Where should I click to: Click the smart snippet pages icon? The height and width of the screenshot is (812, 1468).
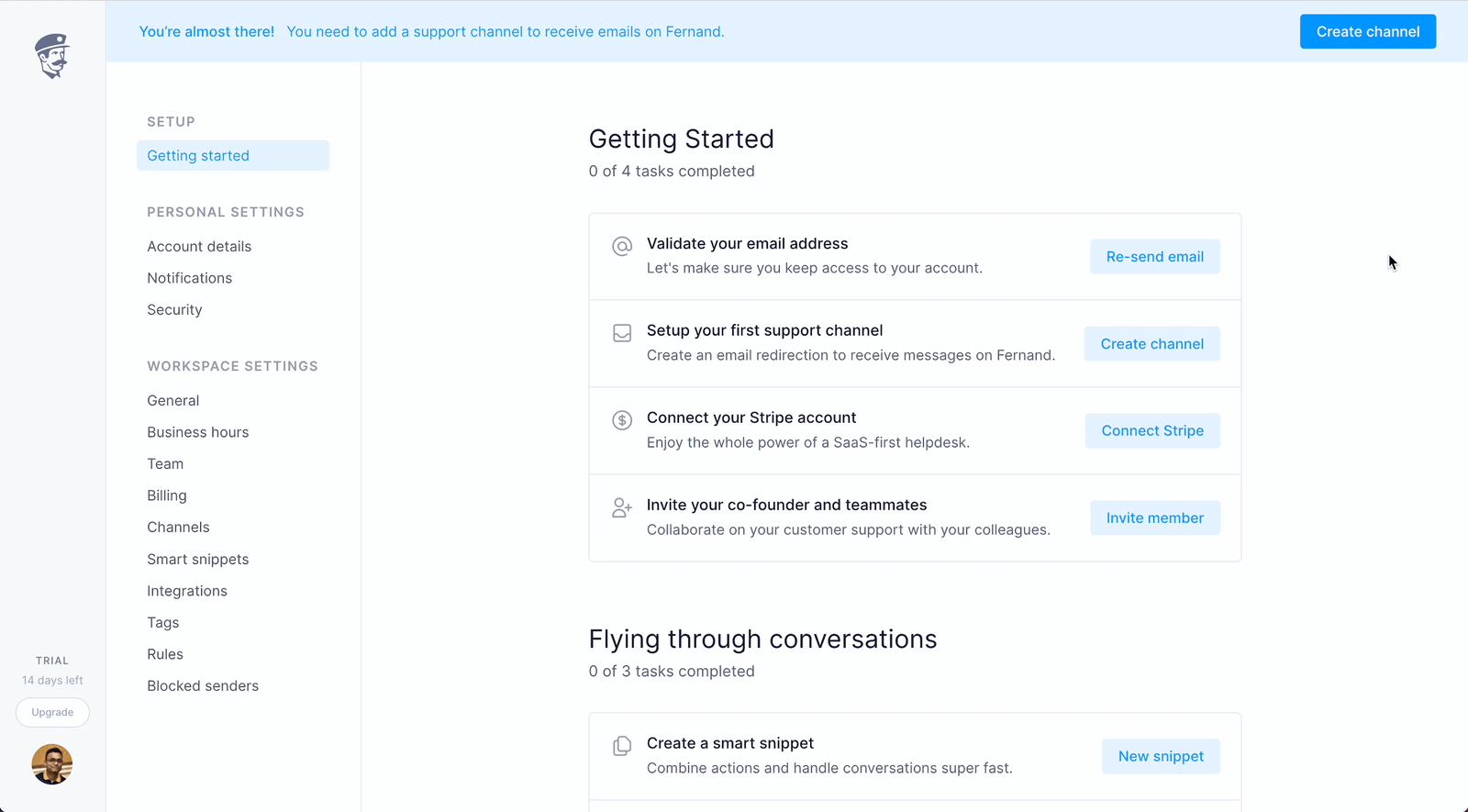(622, 746)
